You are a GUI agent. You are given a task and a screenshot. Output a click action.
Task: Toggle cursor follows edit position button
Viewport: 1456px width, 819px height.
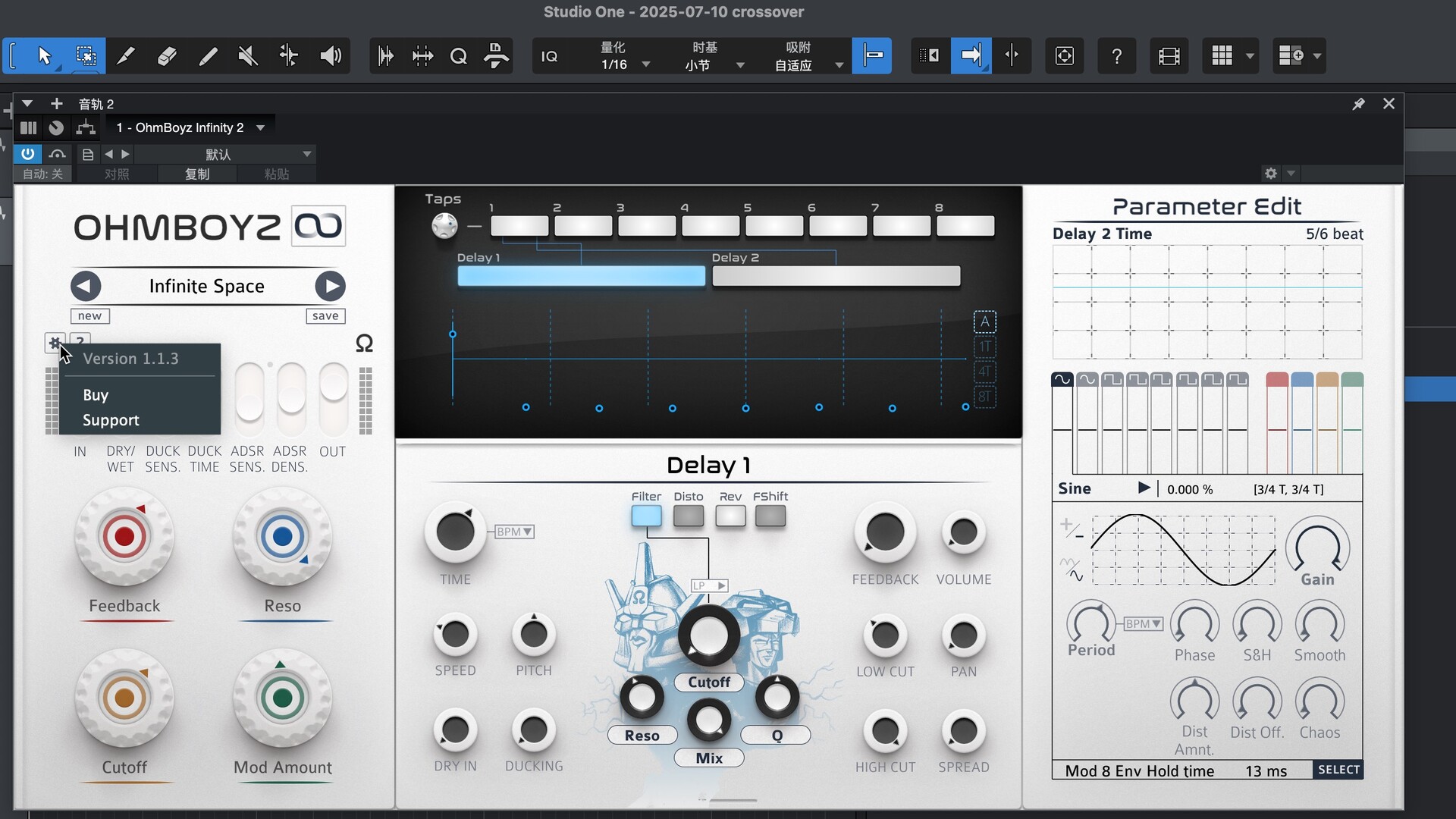[x=1012, y=55]
